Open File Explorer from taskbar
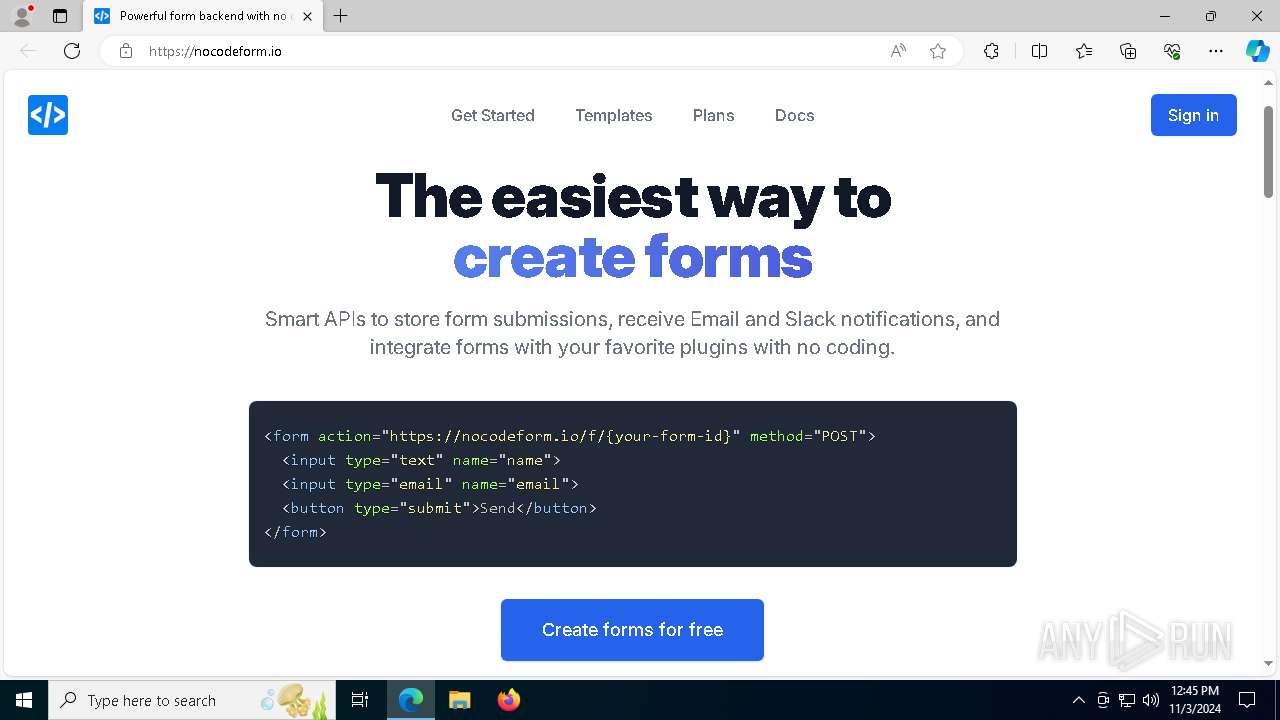1280x720 pixels. point(459,700)
